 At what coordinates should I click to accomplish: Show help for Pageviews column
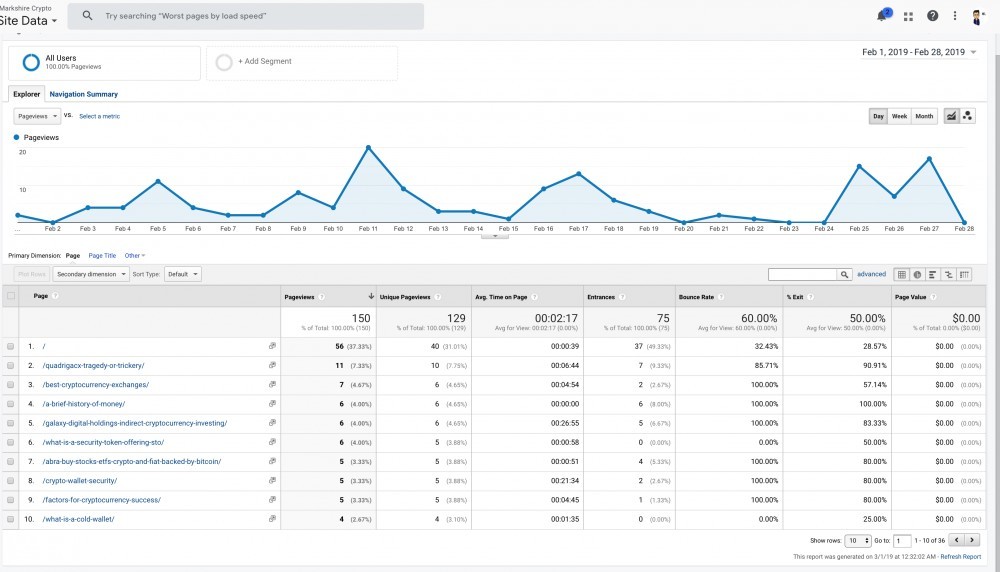(321, 297)
